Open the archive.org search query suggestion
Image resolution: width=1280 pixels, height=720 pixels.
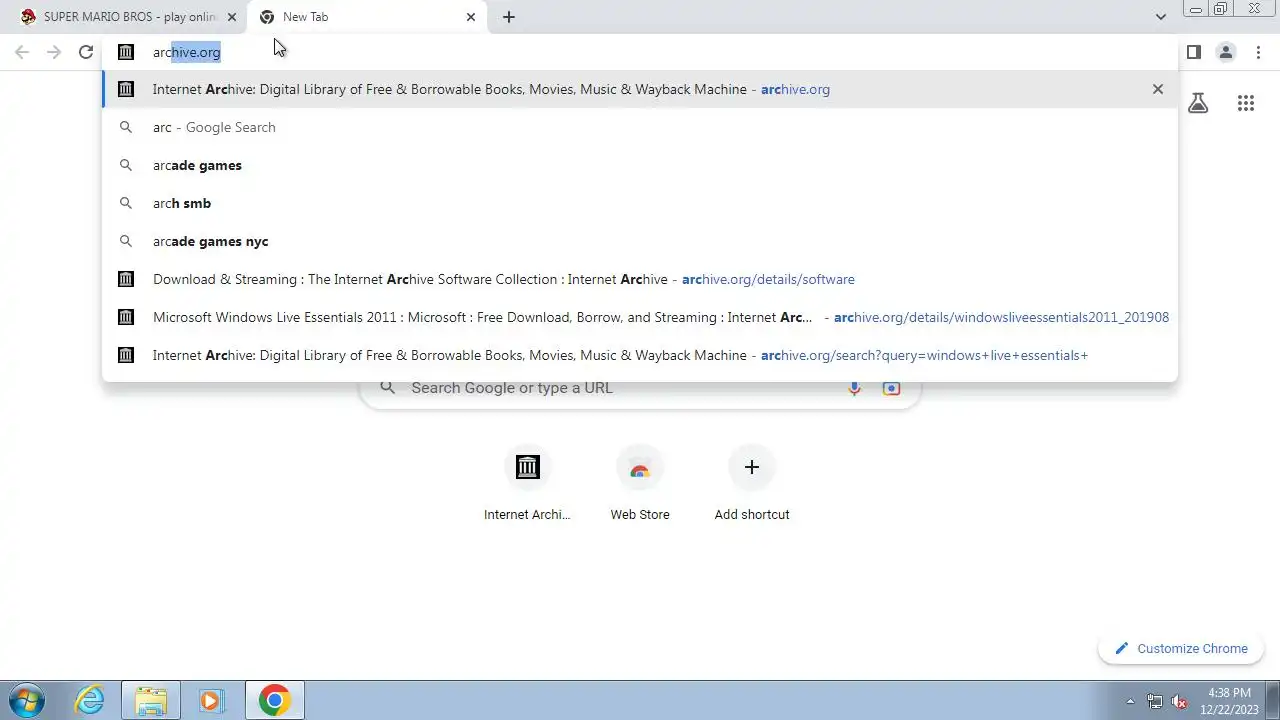pos(640,355)
